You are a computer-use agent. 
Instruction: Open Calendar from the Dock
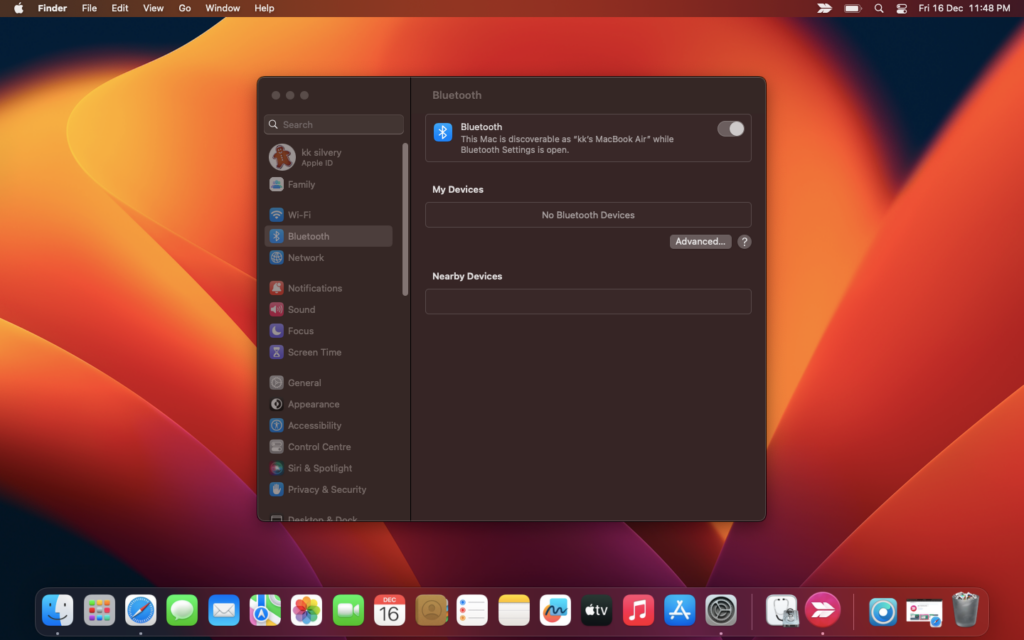[389, 611]
